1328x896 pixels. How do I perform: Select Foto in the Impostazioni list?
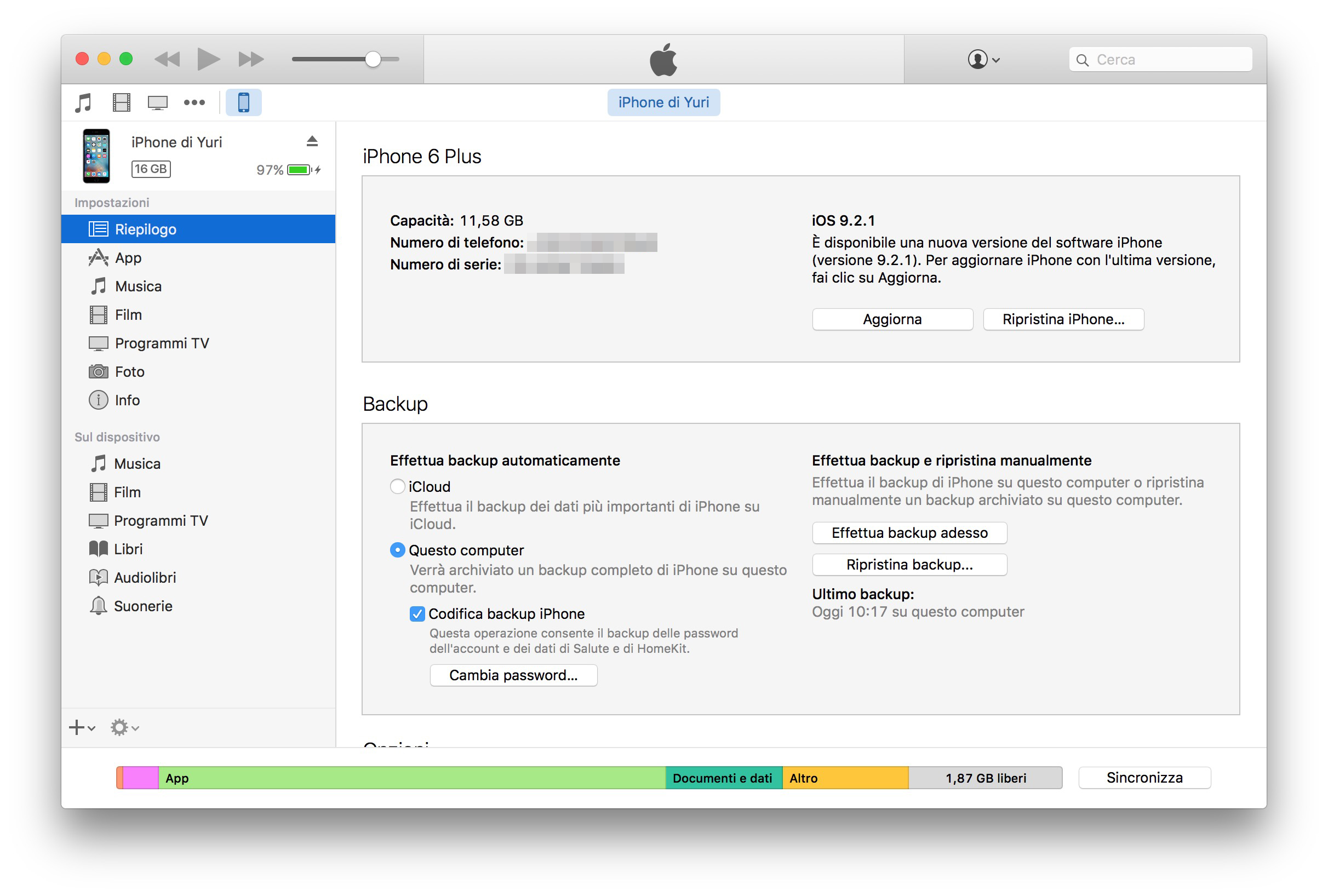pos(130,372)
